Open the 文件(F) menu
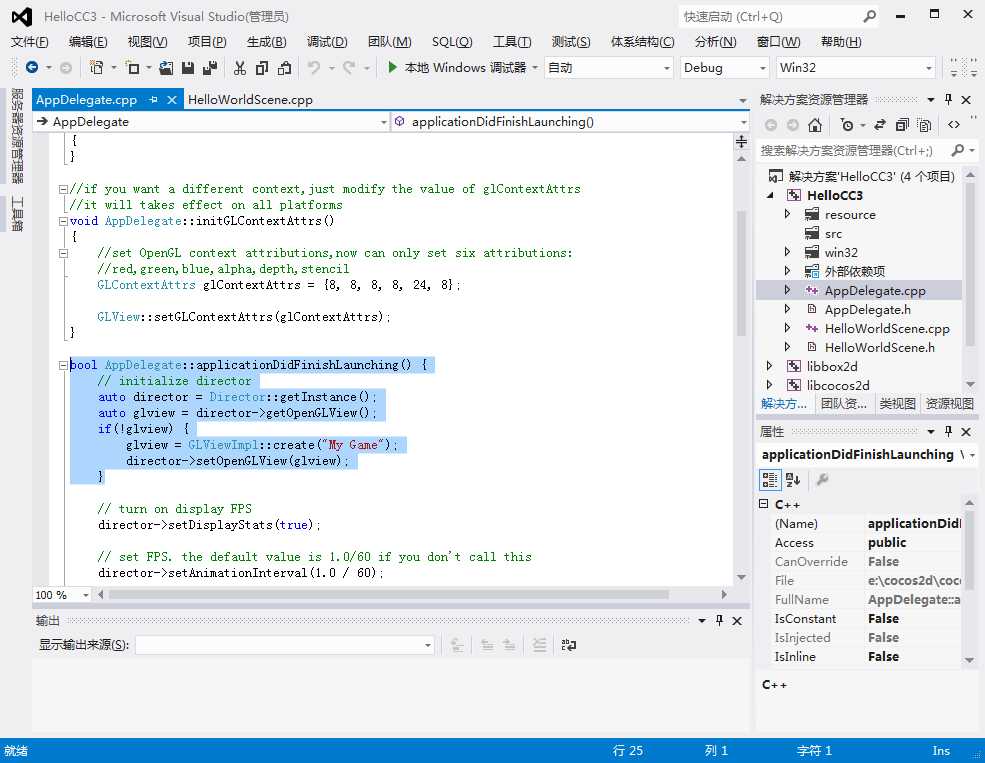Screen dimensions: 985x763 [x=30, y=41]
